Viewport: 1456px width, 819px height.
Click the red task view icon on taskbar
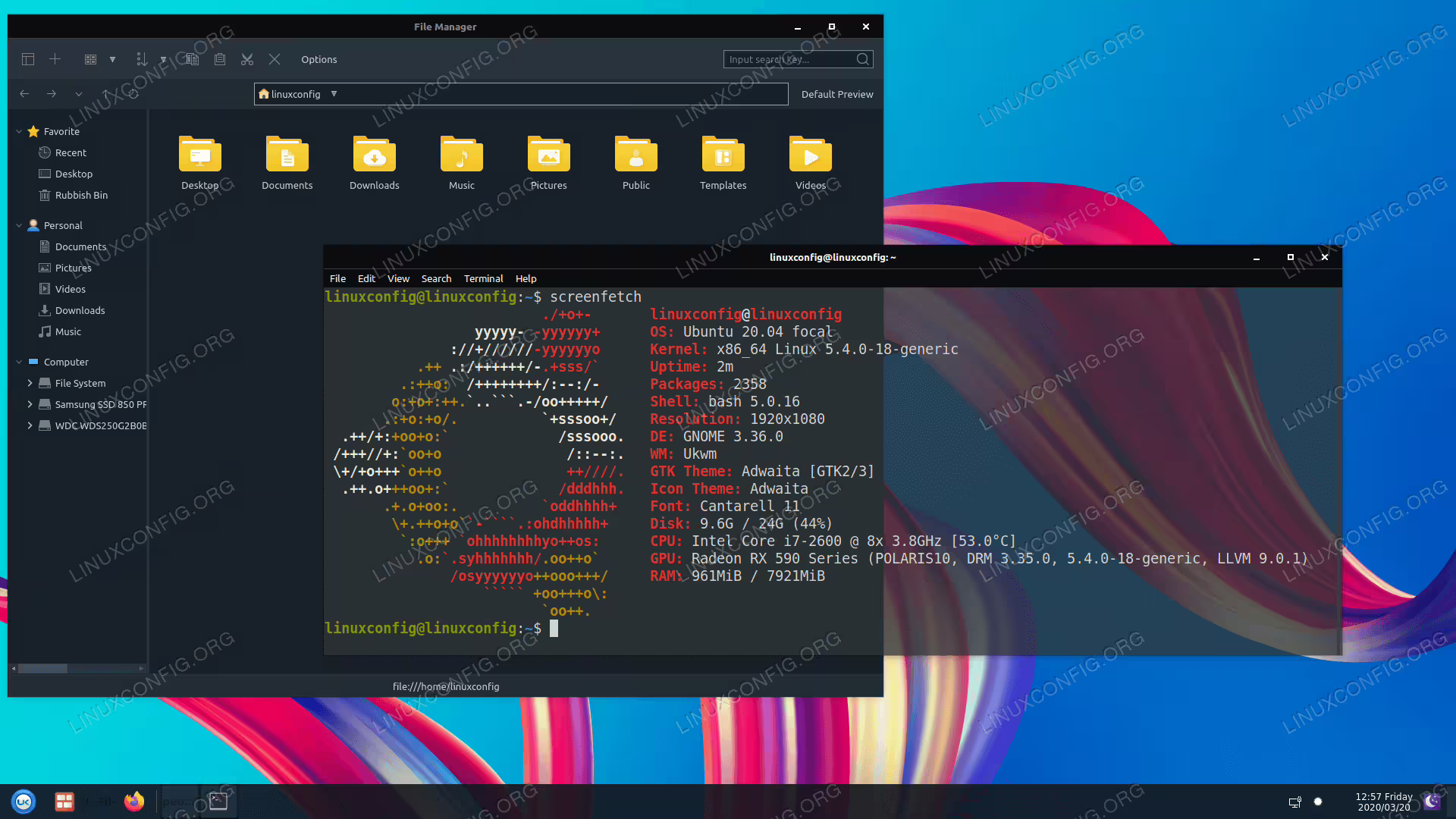pos(64,802)
